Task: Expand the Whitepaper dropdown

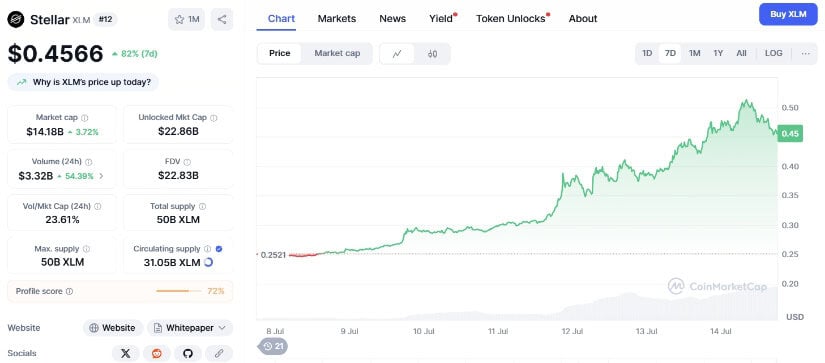Action: point(189,328)
